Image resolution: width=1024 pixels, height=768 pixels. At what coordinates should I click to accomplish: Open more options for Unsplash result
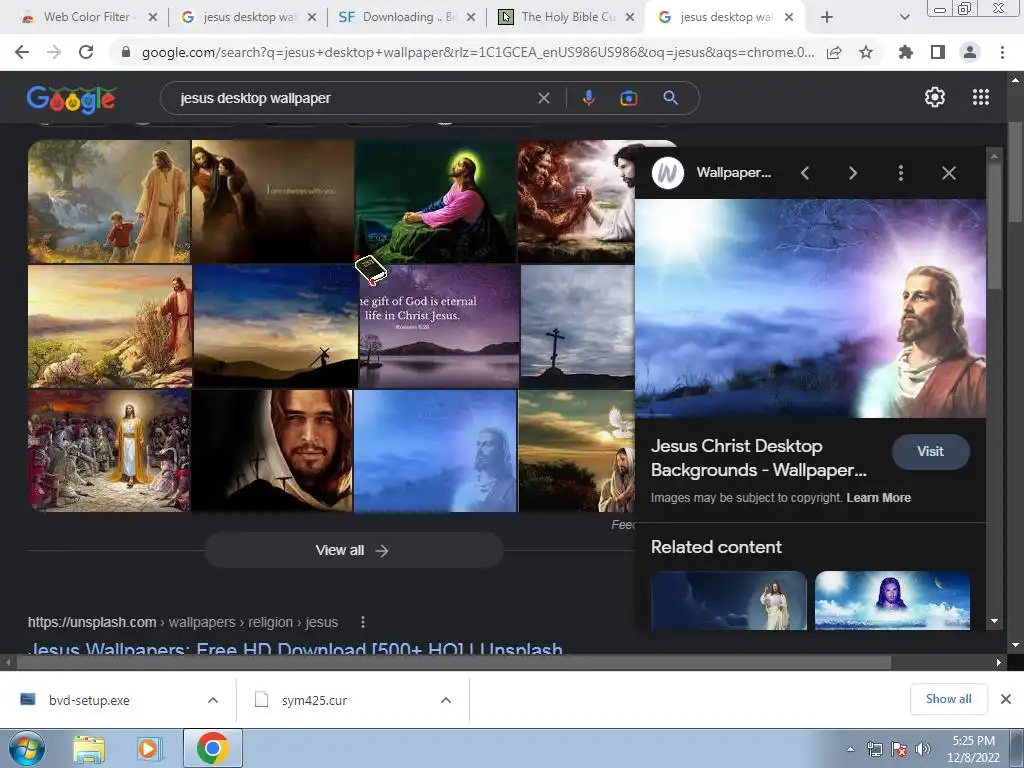click(363, 622)
